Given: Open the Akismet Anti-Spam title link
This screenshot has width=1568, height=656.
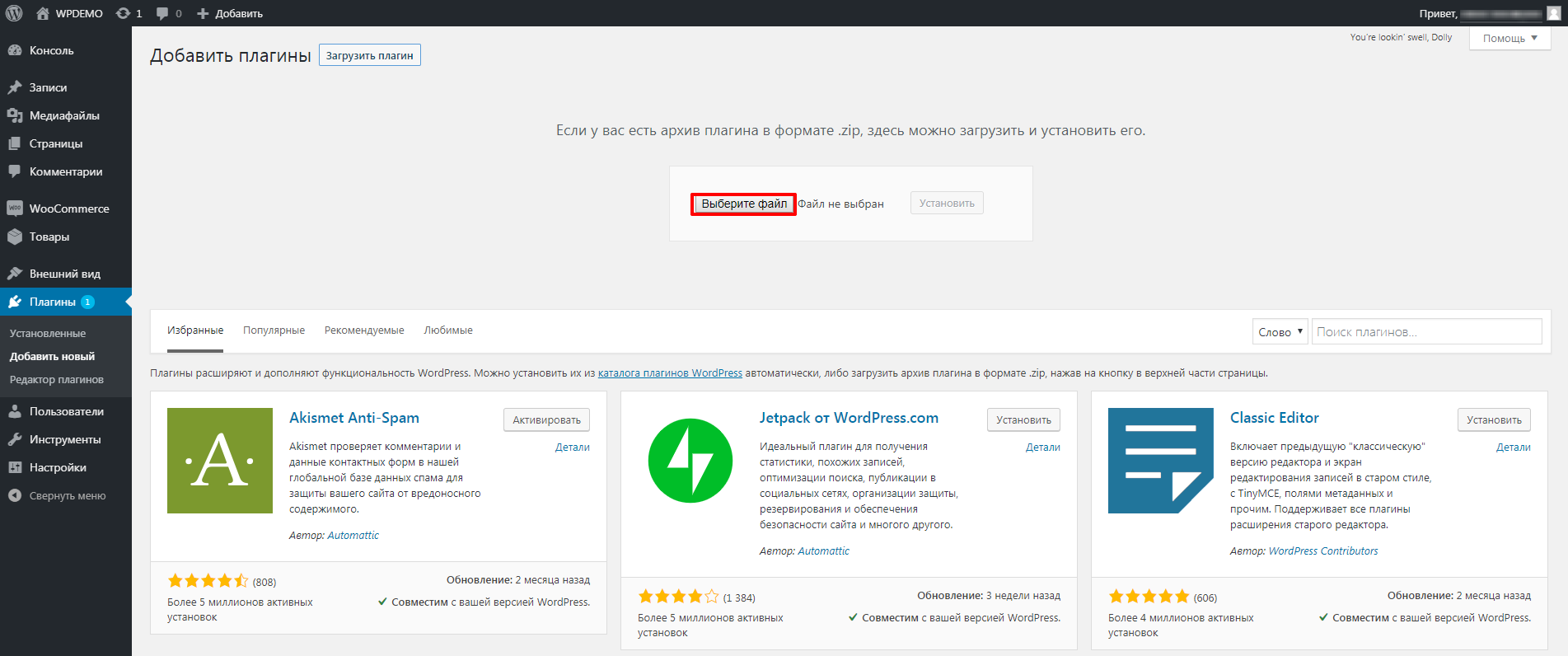Looking at the screenshot, I should 354,418.
